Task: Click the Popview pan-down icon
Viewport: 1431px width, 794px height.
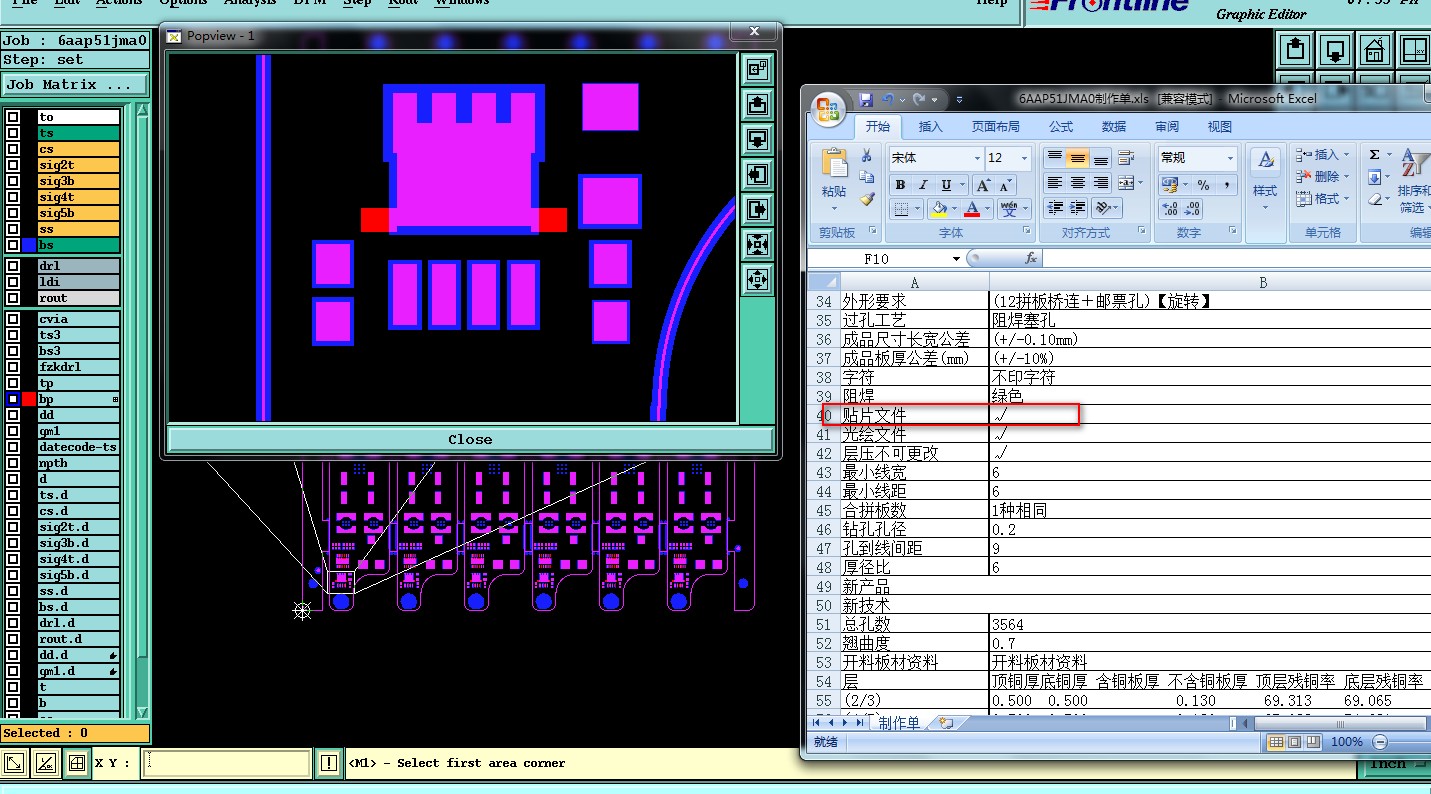Action: point(757,139)
